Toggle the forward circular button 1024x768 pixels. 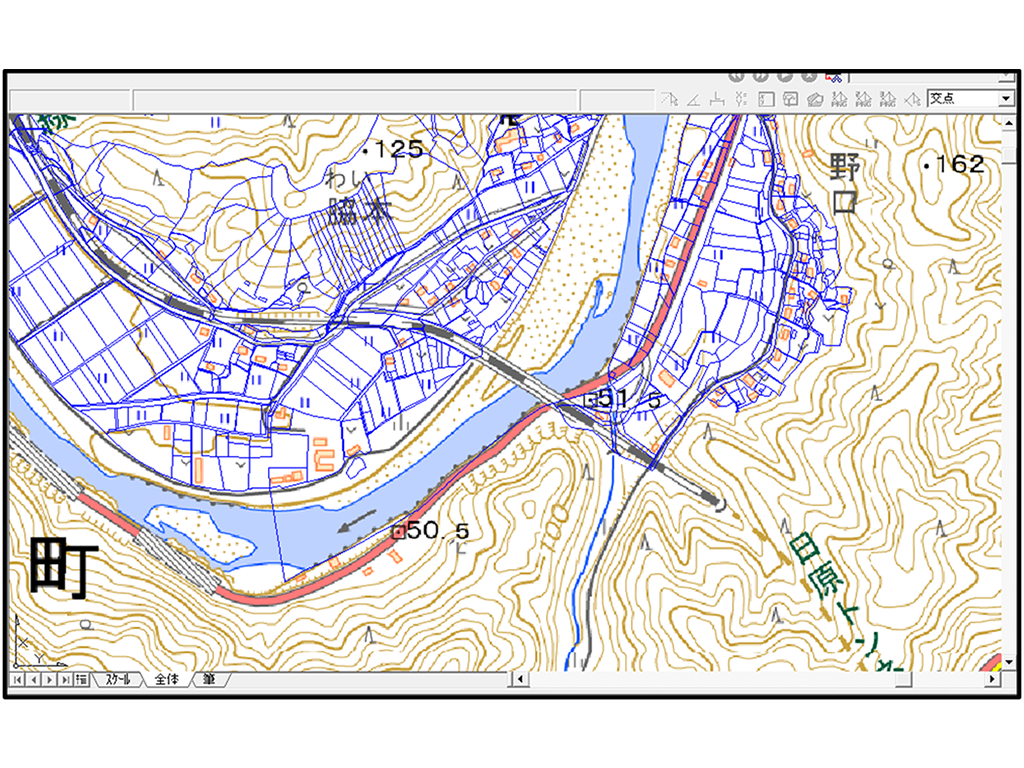[762, 76]
